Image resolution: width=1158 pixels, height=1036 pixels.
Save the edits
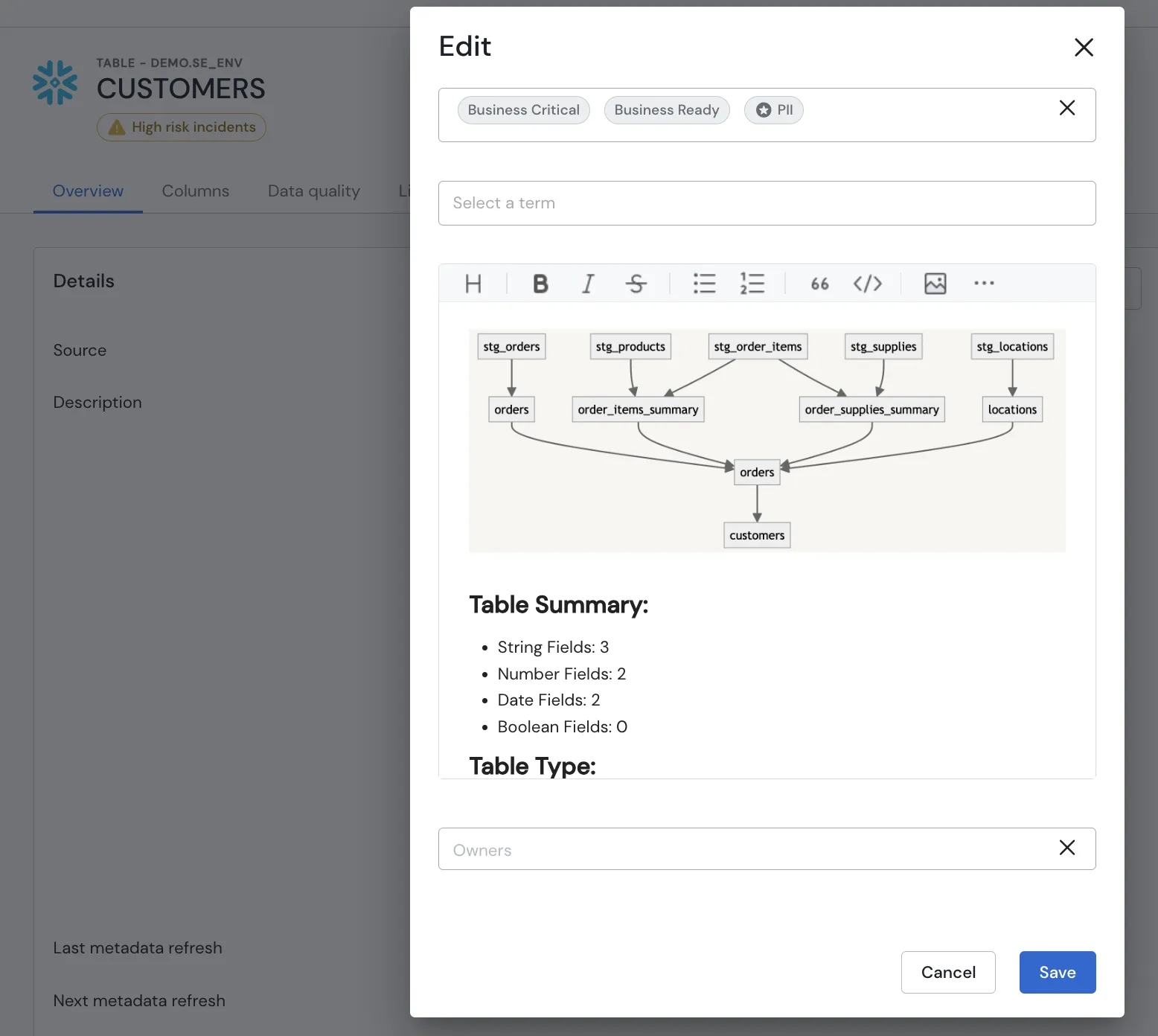1058,972
